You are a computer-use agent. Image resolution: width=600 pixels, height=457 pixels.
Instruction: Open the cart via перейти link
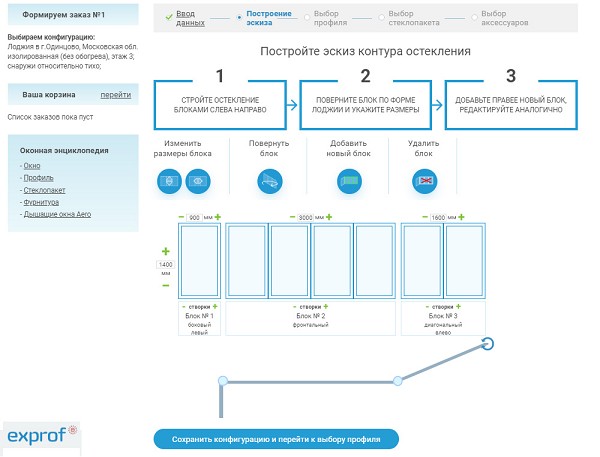point(115,95)
